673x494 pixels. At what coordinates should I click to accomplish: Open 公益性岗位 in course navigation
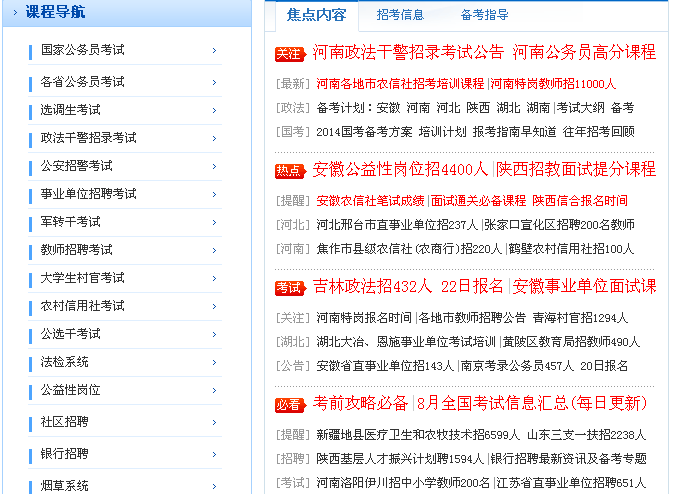(x=70, y=390)
